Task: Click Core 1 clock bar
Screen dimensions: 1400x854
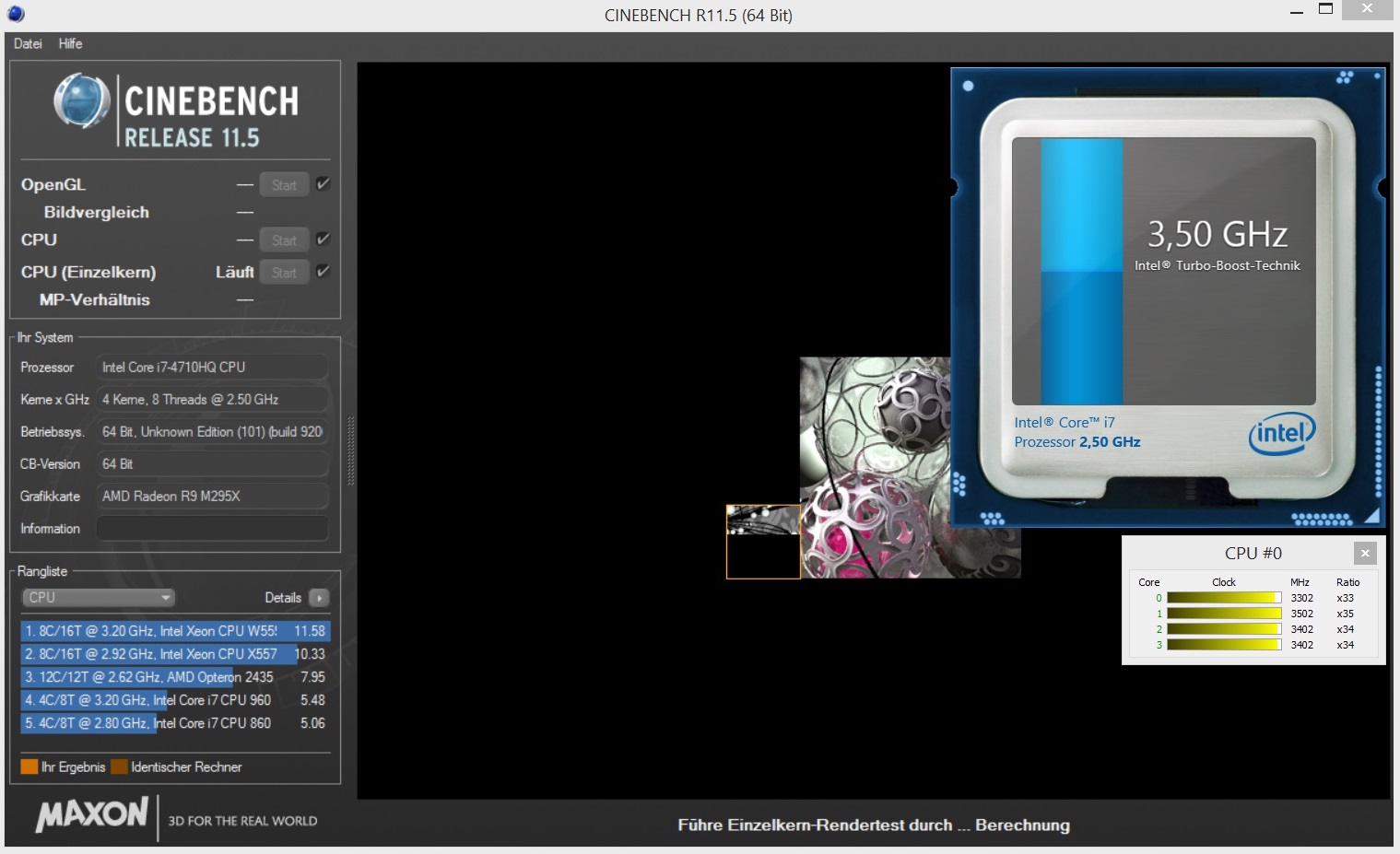Action: coord(1224,614)
